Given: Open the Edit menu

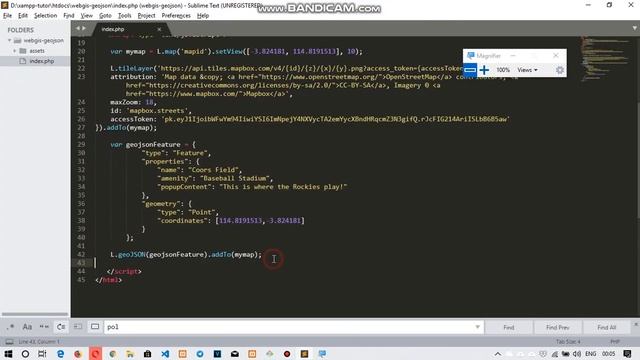Looking at the screenshot, I should coord(23,16).
